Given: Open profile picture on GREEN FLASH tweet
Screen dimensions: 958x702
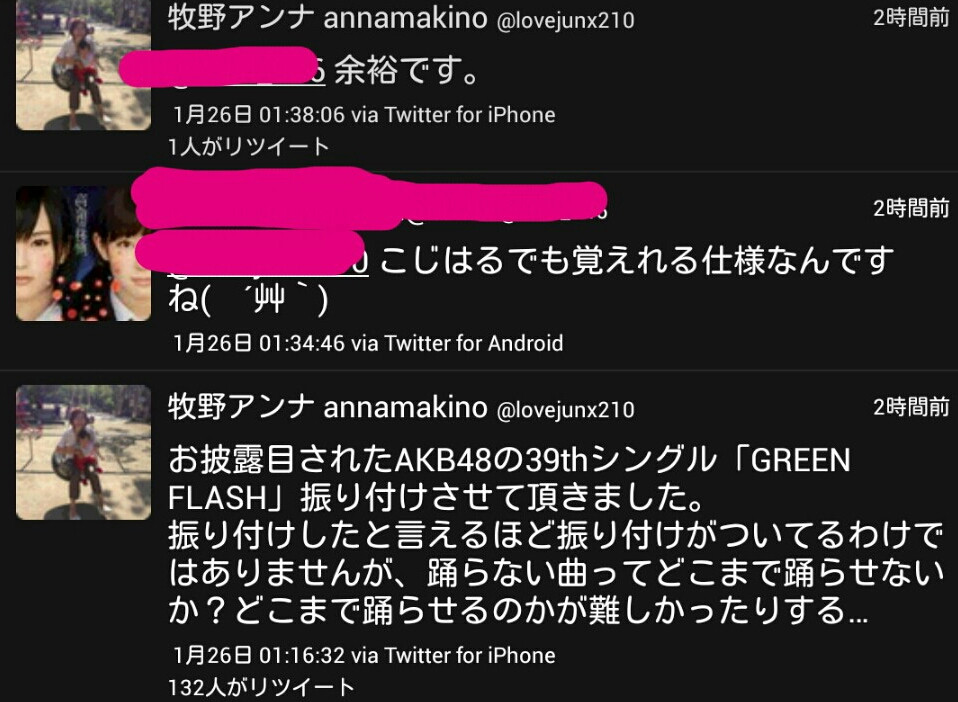Looking at the screenshot, I should coord(83,452).
